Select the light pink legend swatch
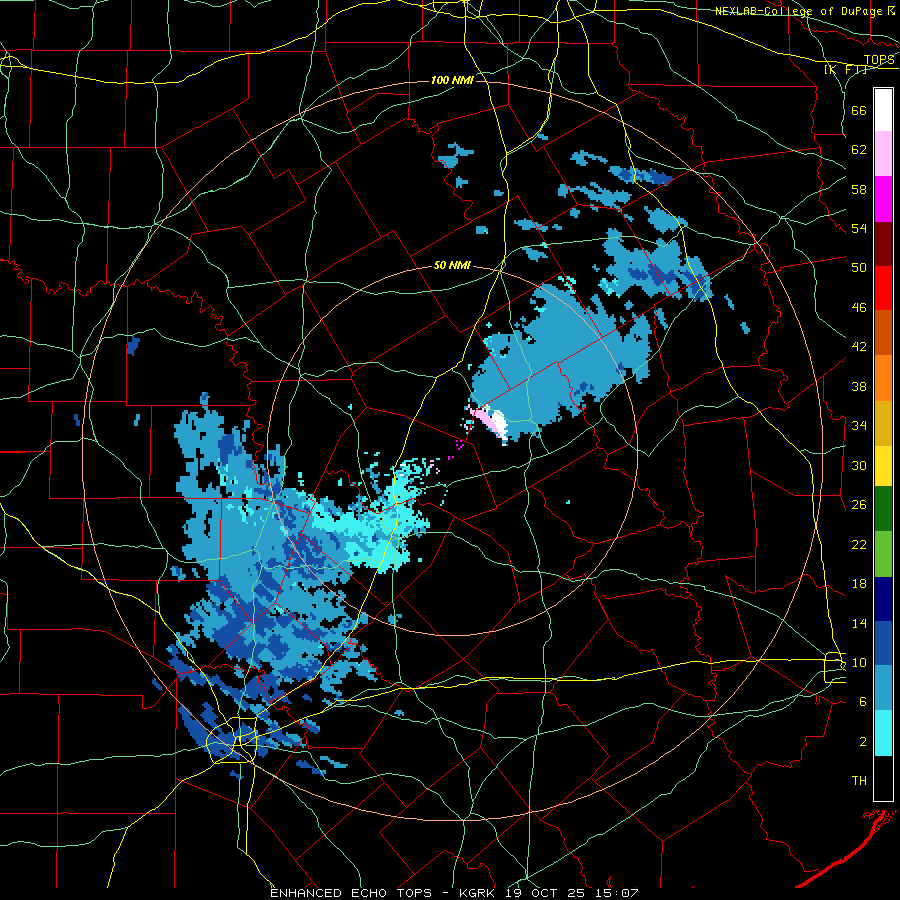Image resolution: width=900 pixels, height=900 pixels. point(883,154)
